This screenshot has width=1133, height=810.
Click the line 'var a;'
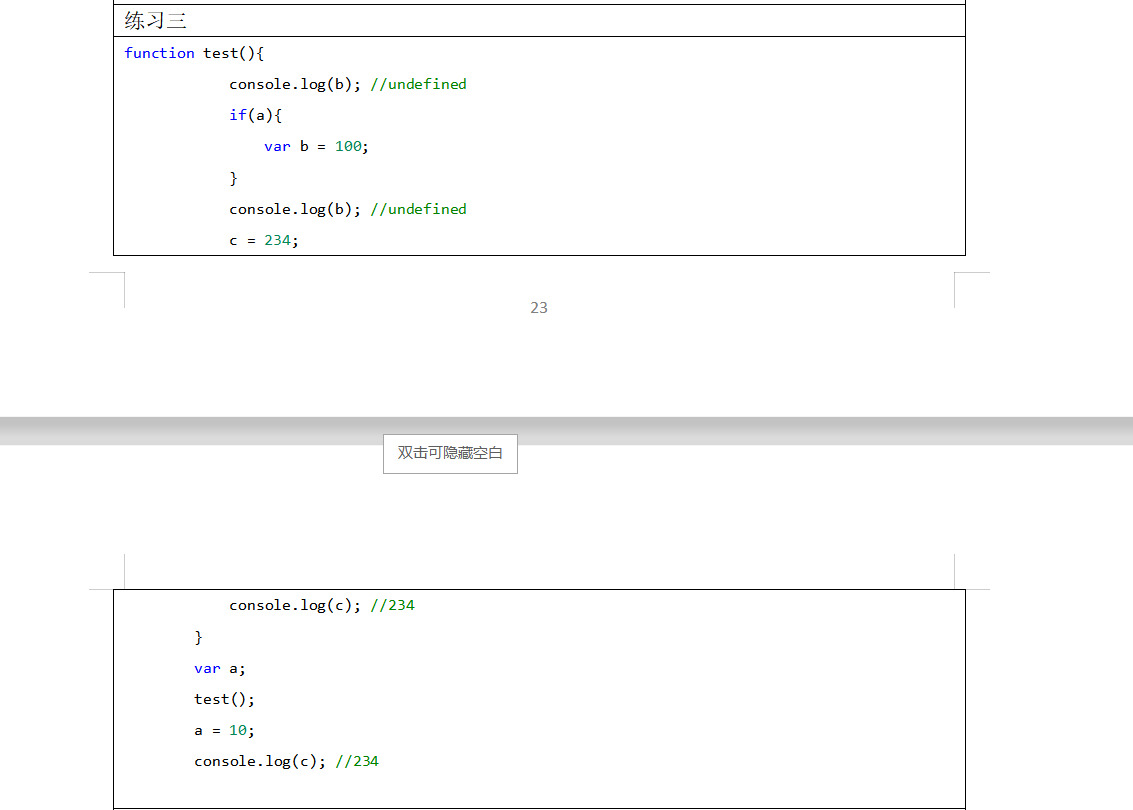220,669
